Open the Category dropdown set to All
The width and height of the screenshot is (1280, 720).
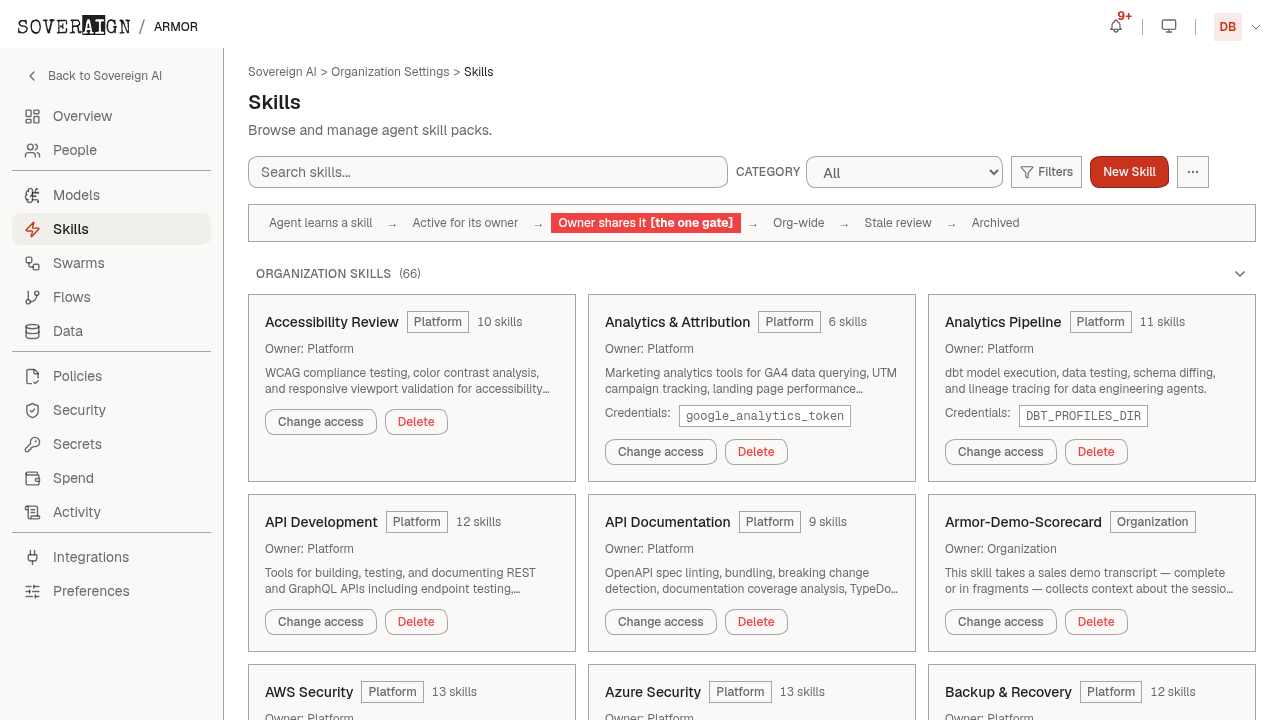[904, 172]
